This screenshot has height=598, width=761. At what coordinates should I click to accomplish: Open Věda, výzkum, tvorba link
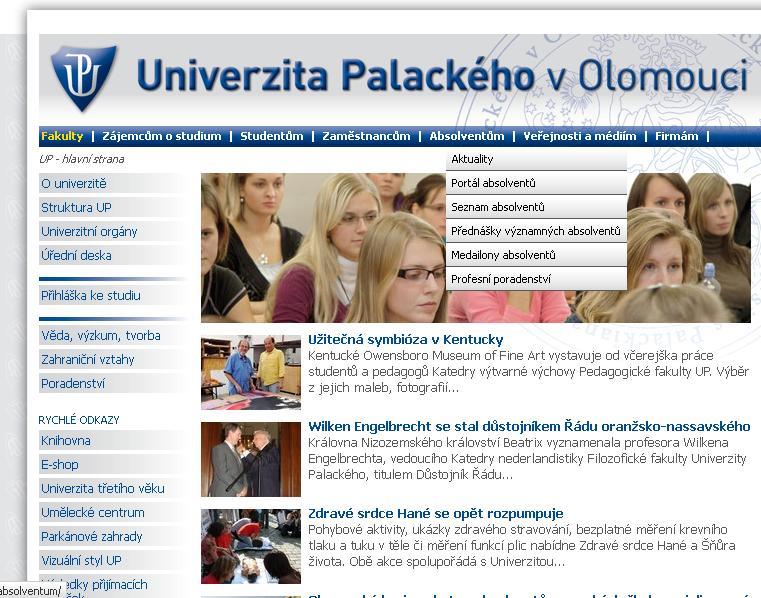pos(112,335)
